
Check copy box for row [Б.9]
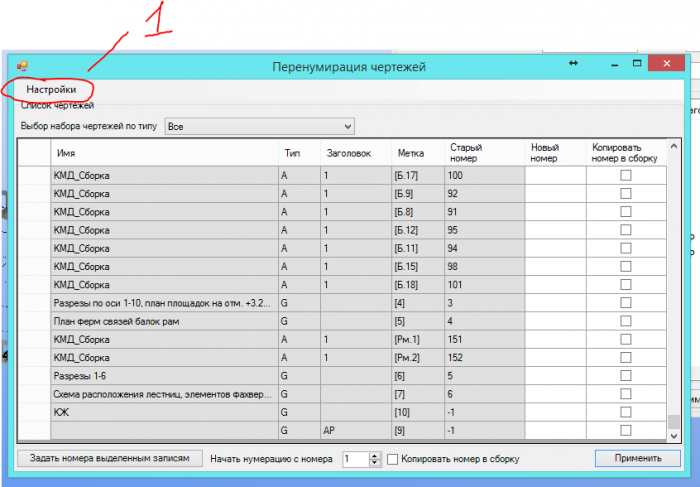click(626, 194)
